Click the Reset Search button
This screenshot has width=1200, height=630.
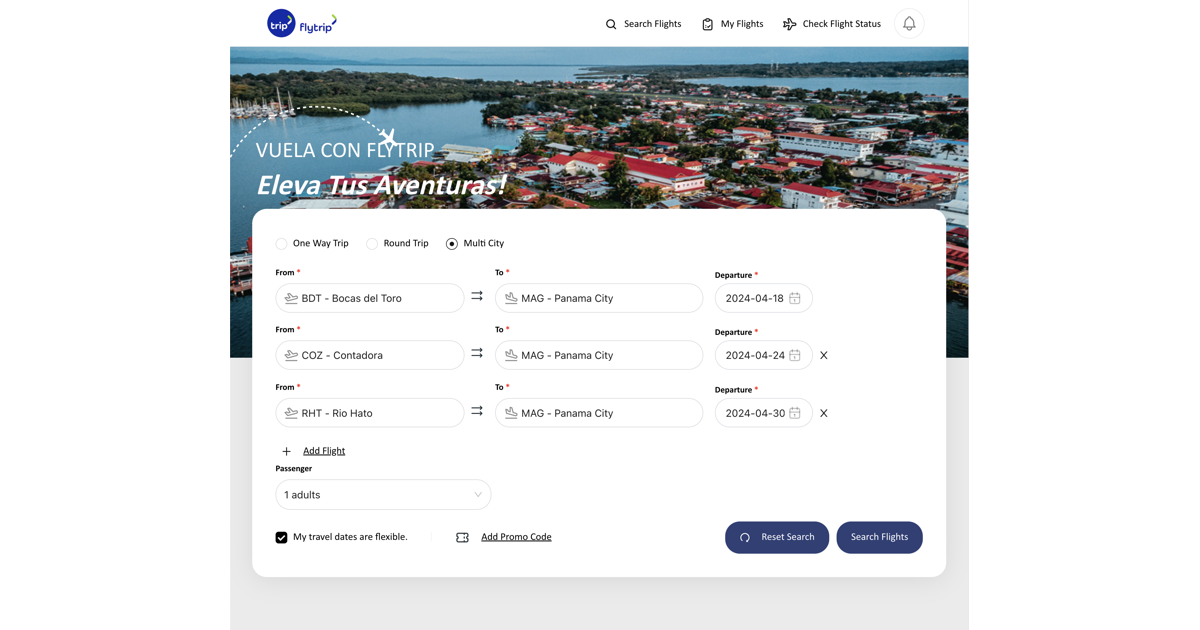(777, 537)
